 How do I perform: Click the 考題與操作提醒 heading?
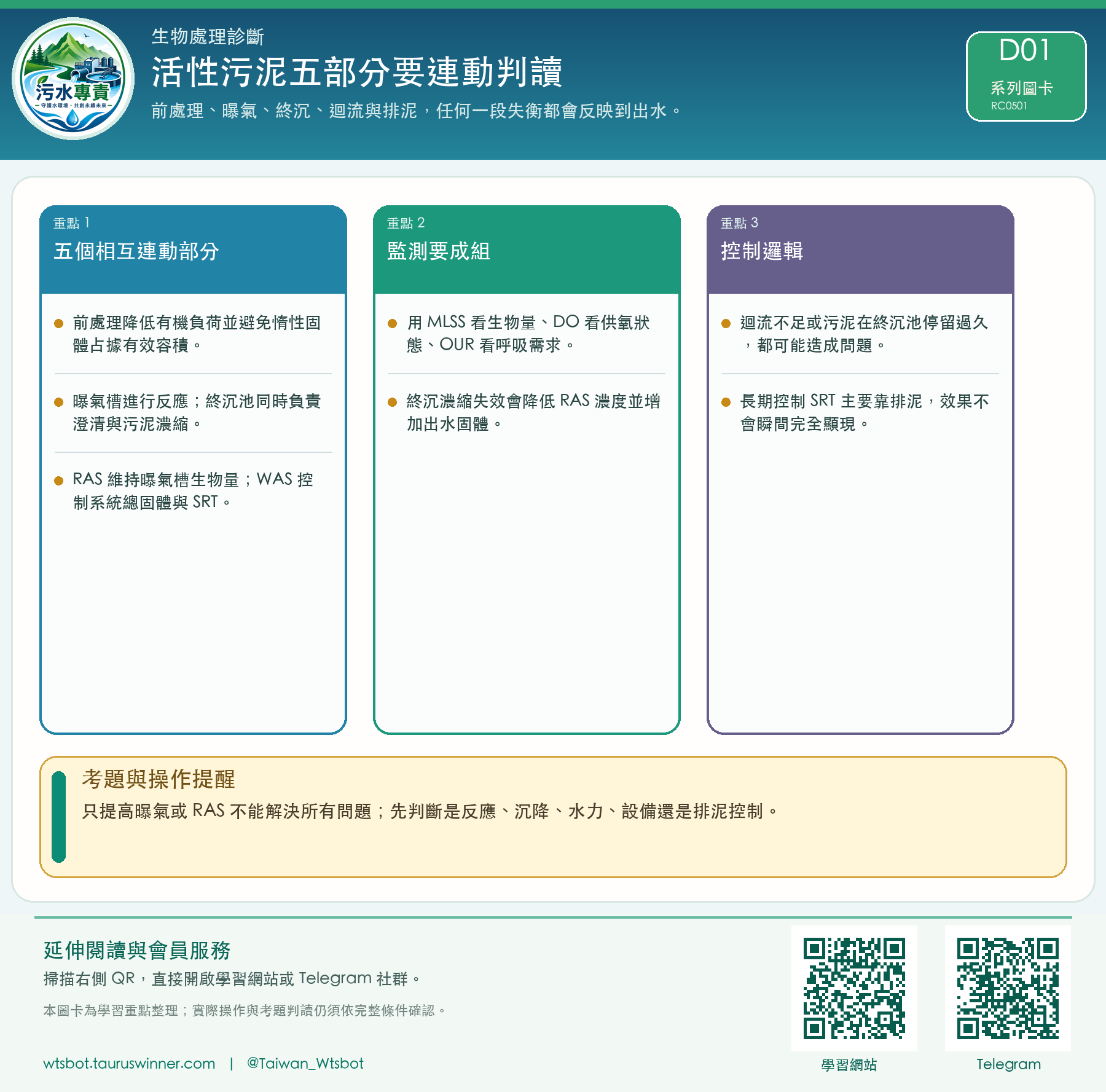[159, 779]
